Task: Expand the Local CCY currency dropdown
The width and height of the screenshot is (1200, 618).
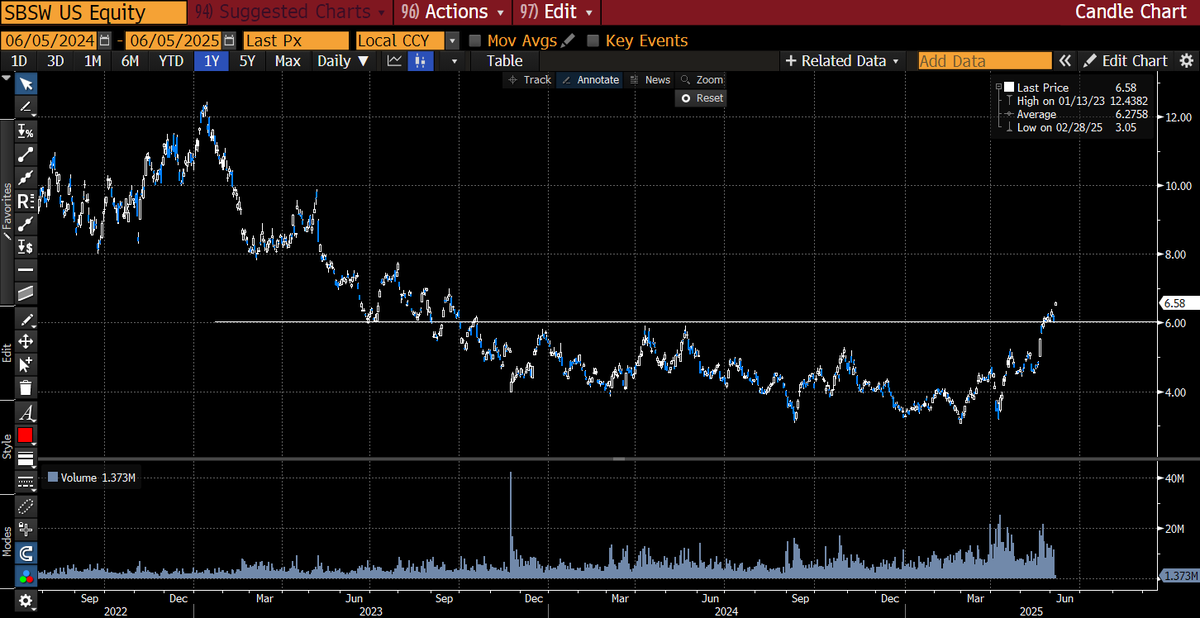Action: 453,41
